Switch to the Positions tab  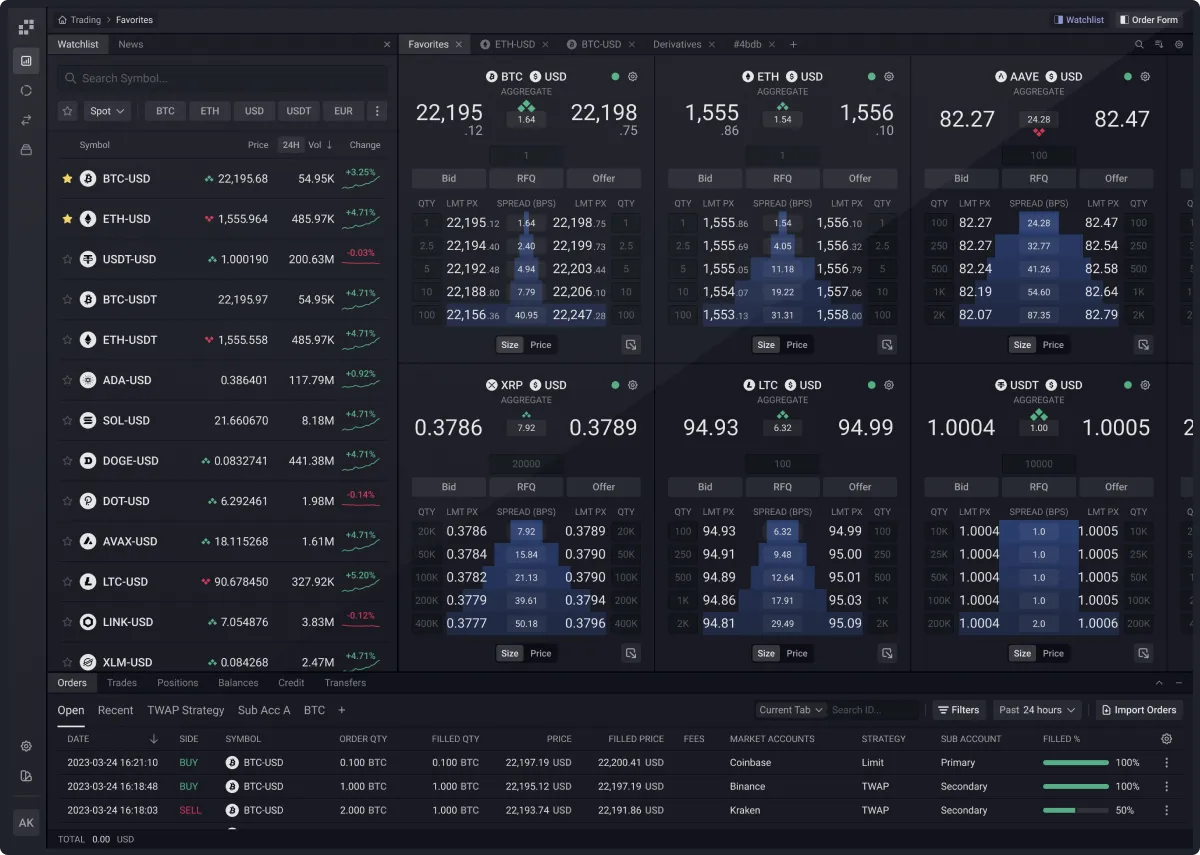point(178,682)
